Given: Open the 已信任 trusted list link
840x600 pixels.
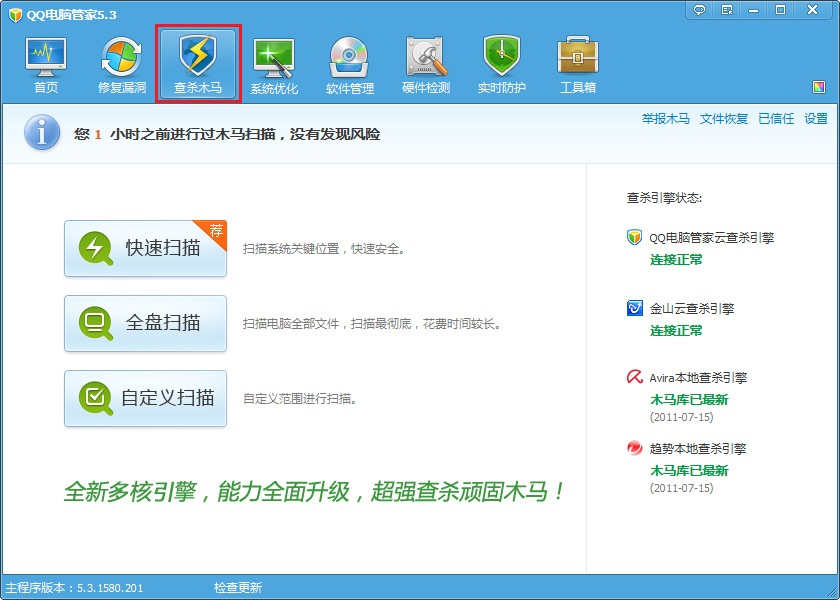Looking at the screenshot, I should (x=775, y=119).
